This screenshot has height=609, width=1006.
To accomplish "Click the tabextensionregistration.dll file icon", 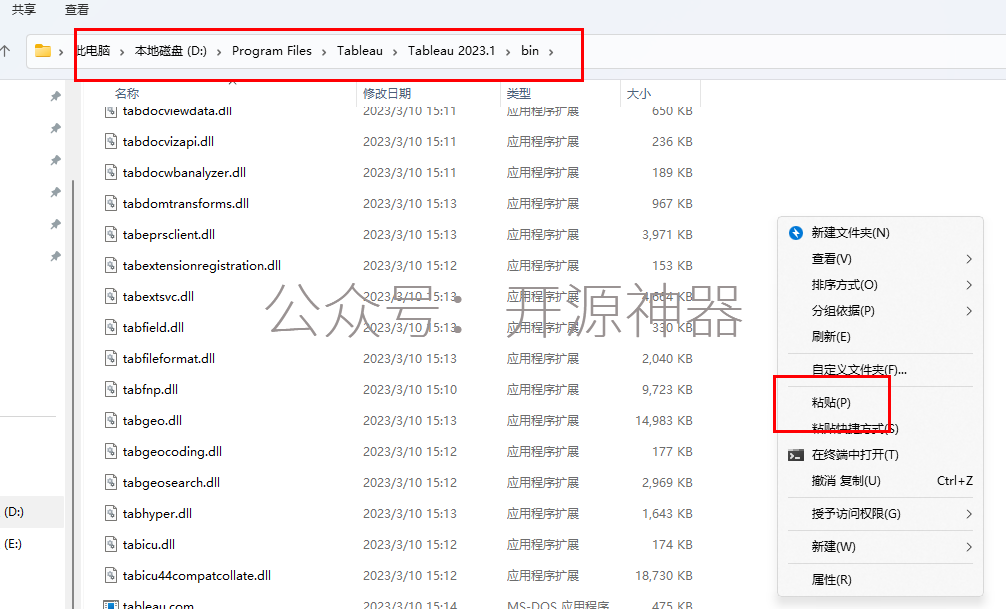I will point(111,265).
